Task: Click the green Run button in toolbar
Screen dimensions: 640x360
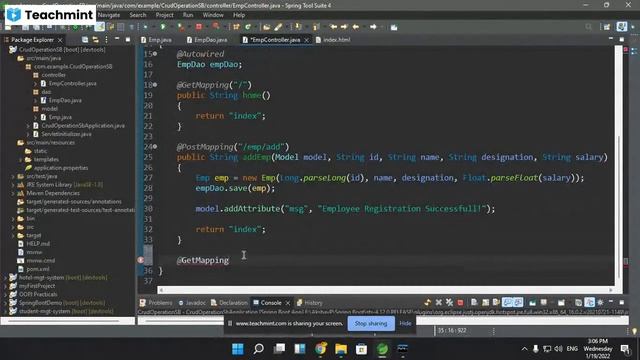Action: point(163,27)
